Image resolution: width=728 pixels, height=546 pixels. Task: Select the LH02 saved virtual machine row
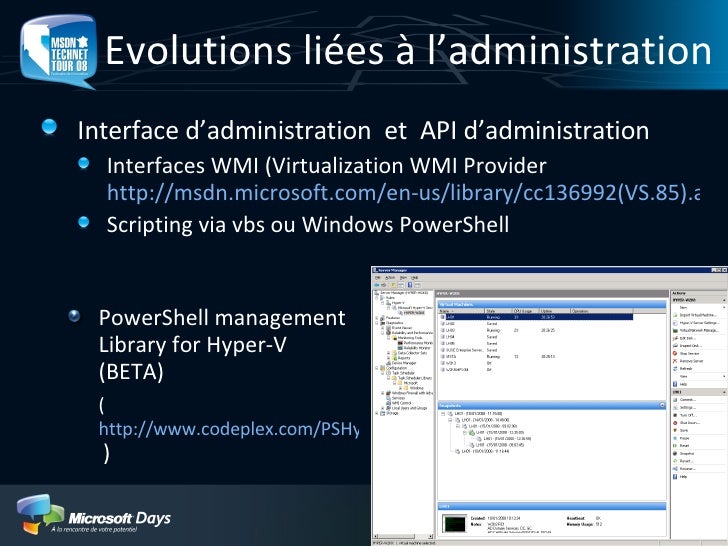pos(536,324)
